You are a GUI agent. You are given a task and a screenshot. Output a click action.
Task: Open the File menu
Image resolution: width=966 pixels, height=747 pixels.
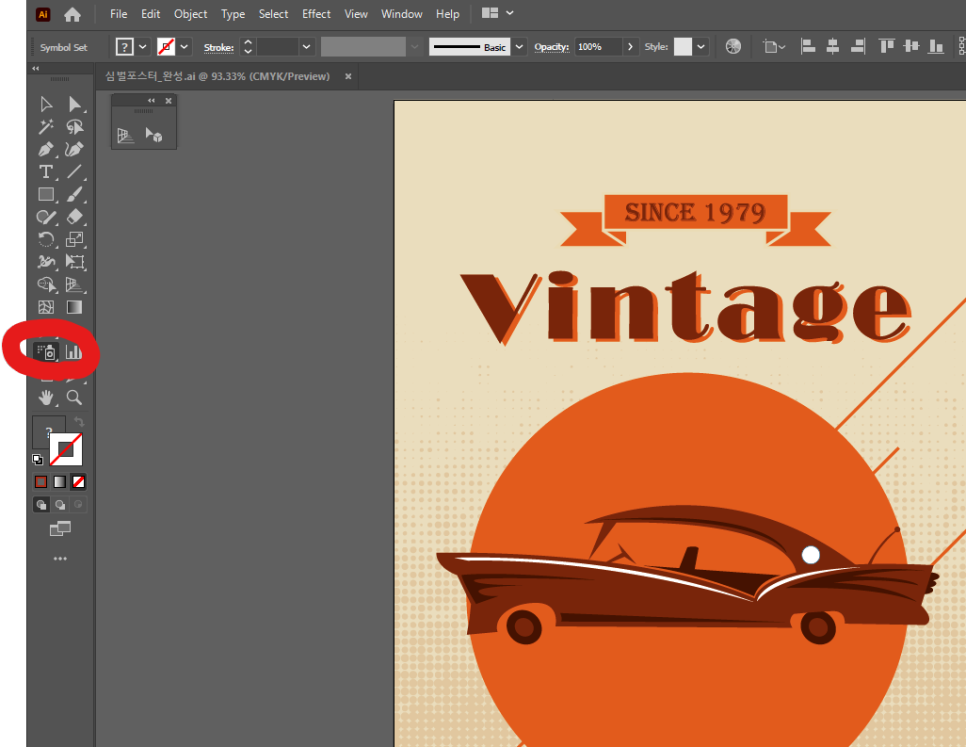point(118,14)
